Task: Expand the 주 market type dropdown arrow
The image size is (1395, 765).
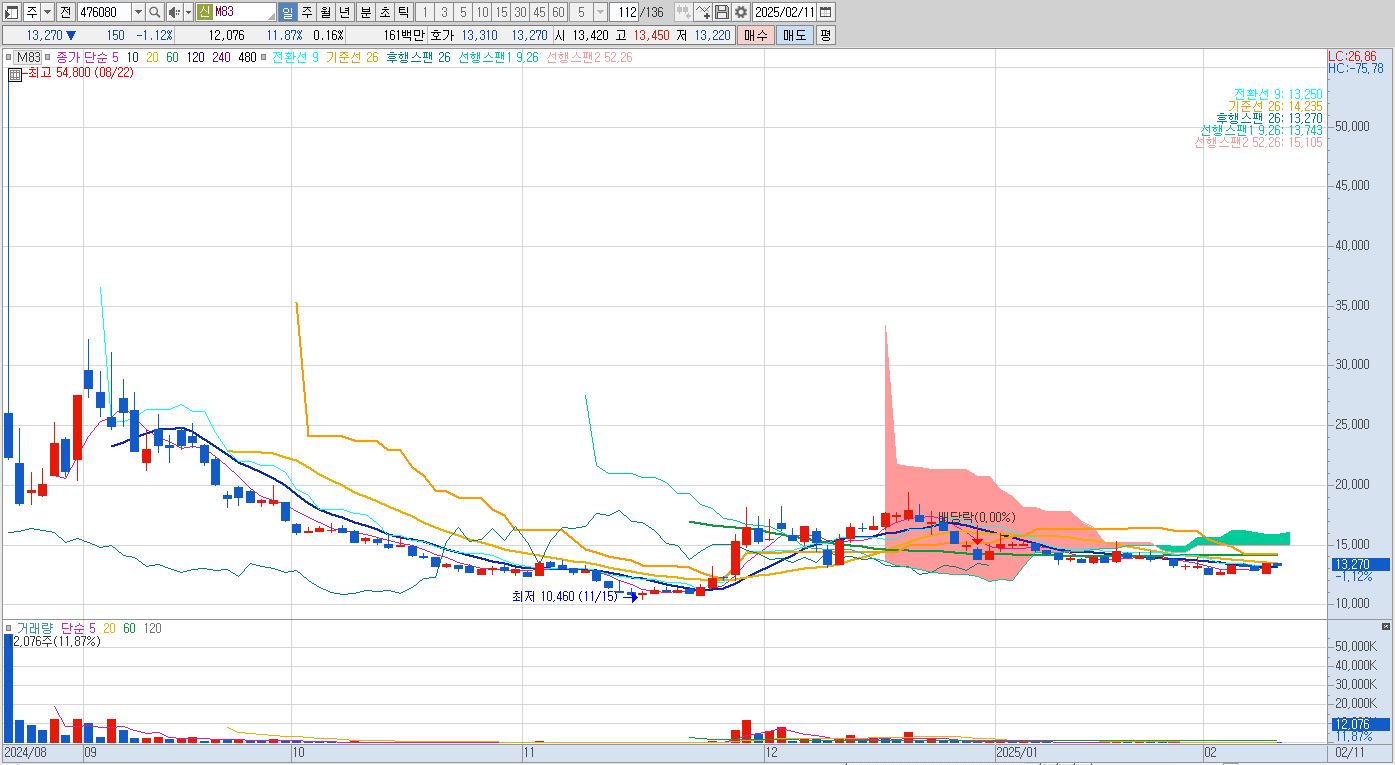Action: pyautogui.click(x=47, y=12)
